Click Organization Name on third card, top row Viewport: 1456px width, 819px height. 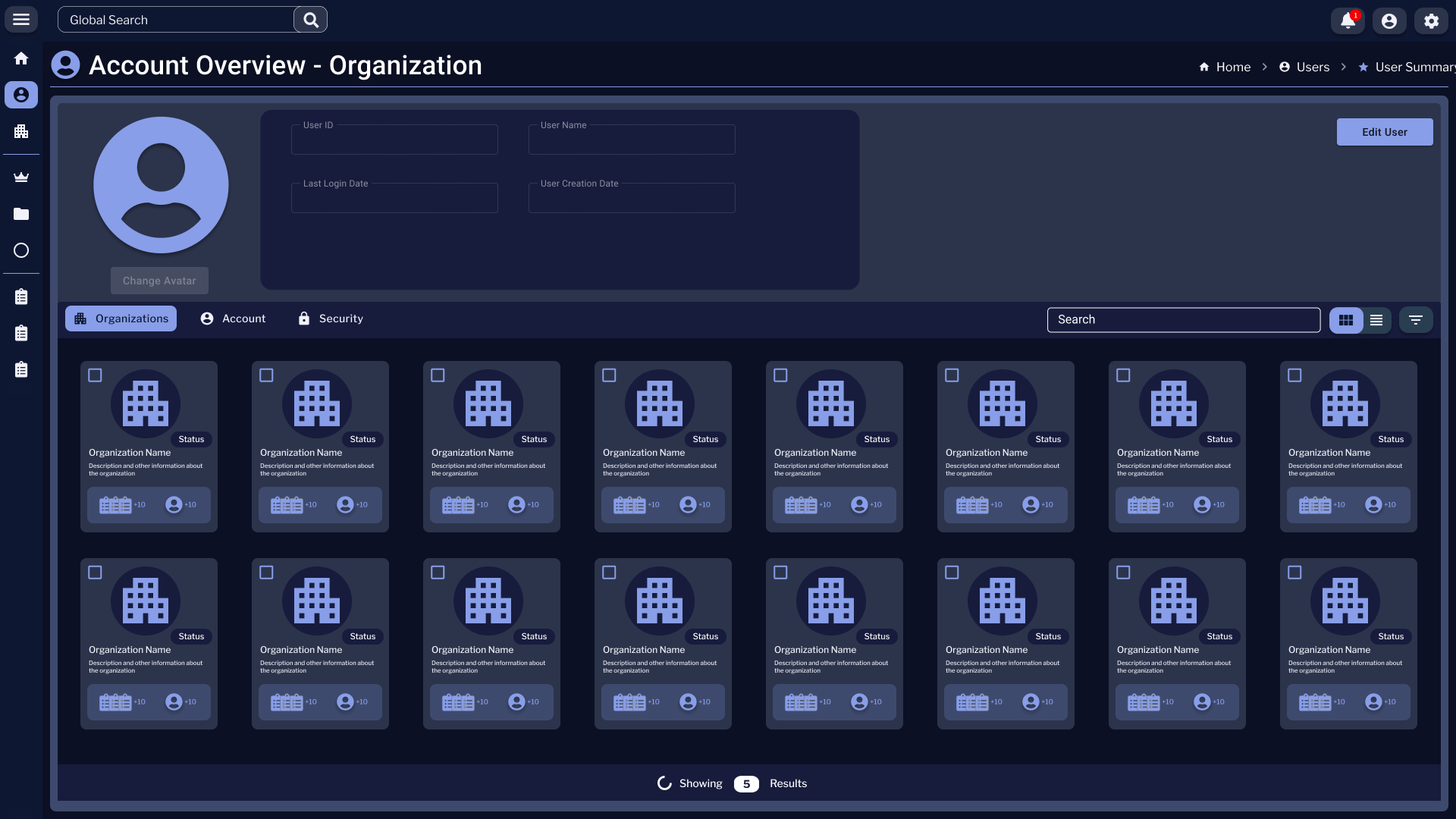472,453
